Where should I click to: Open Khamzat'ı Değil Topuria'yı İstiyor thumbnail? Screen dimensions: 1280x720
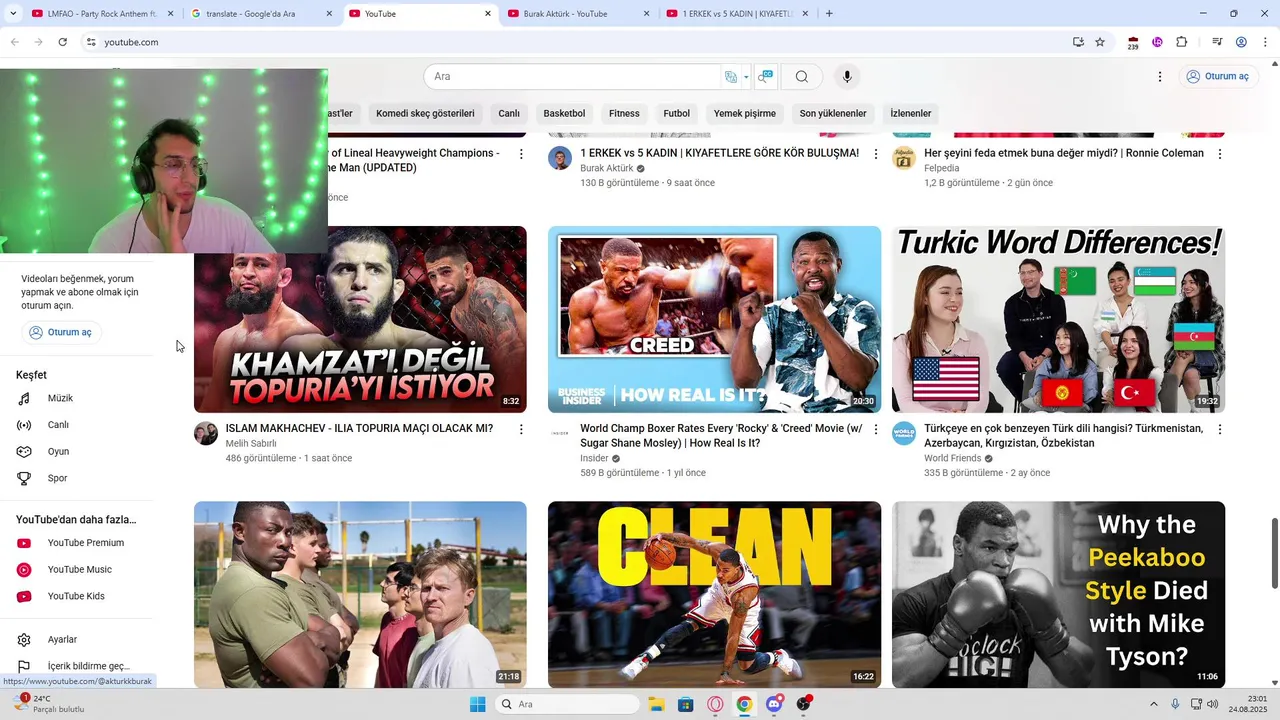point(360,319)
